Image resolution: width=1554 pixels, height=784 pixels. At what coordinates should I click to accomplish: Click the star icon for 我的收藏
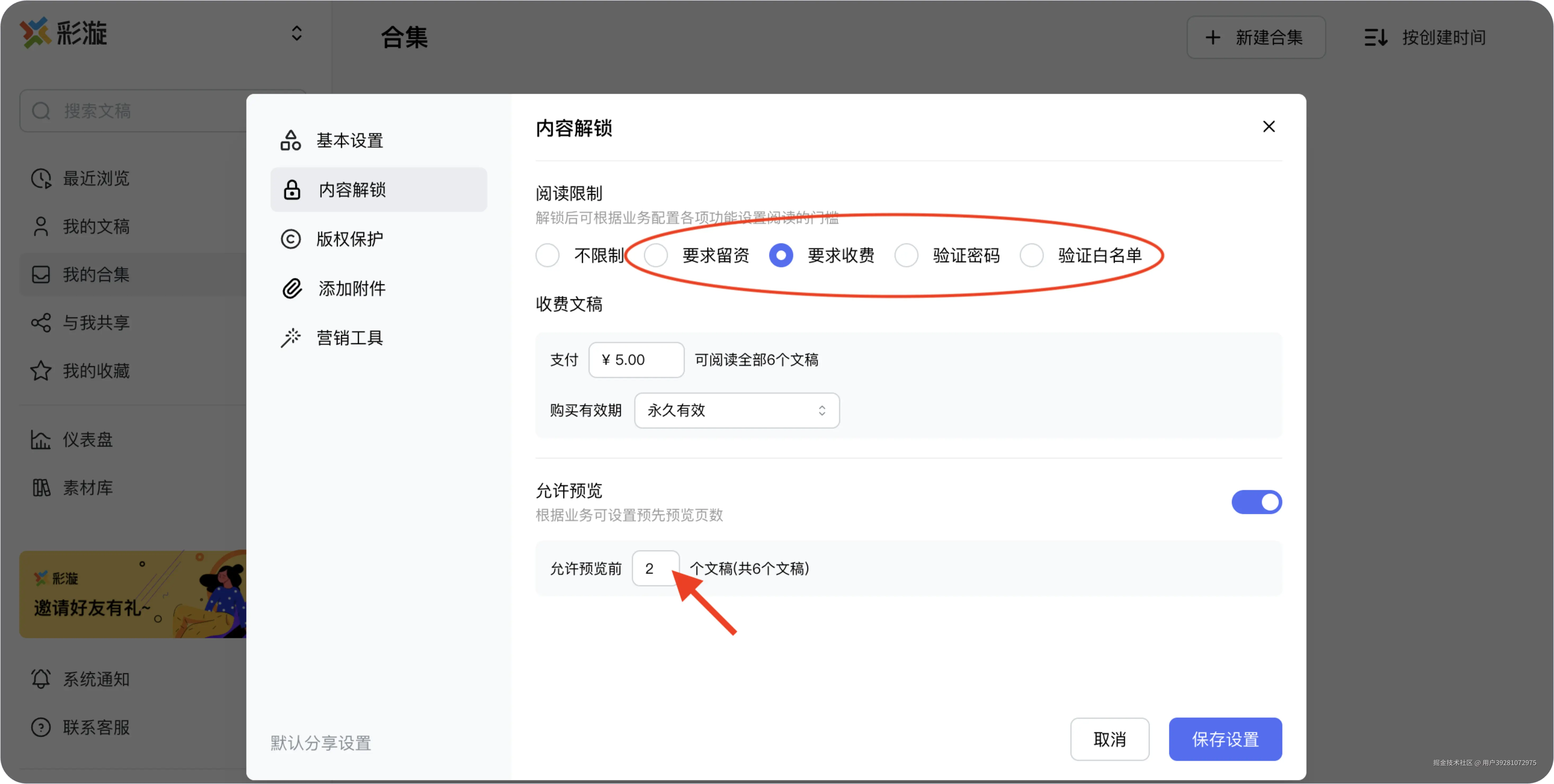(41, 371)
